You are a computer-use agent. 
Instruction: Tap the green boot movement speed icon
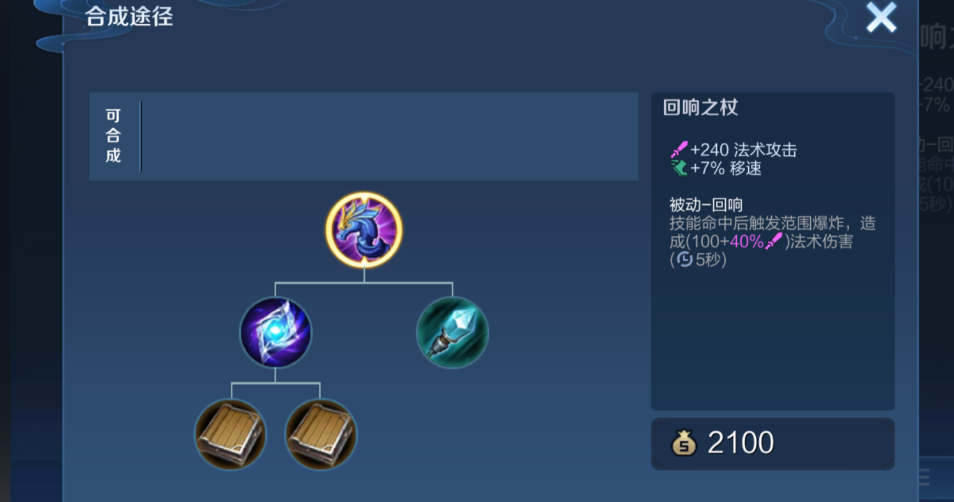678,168
